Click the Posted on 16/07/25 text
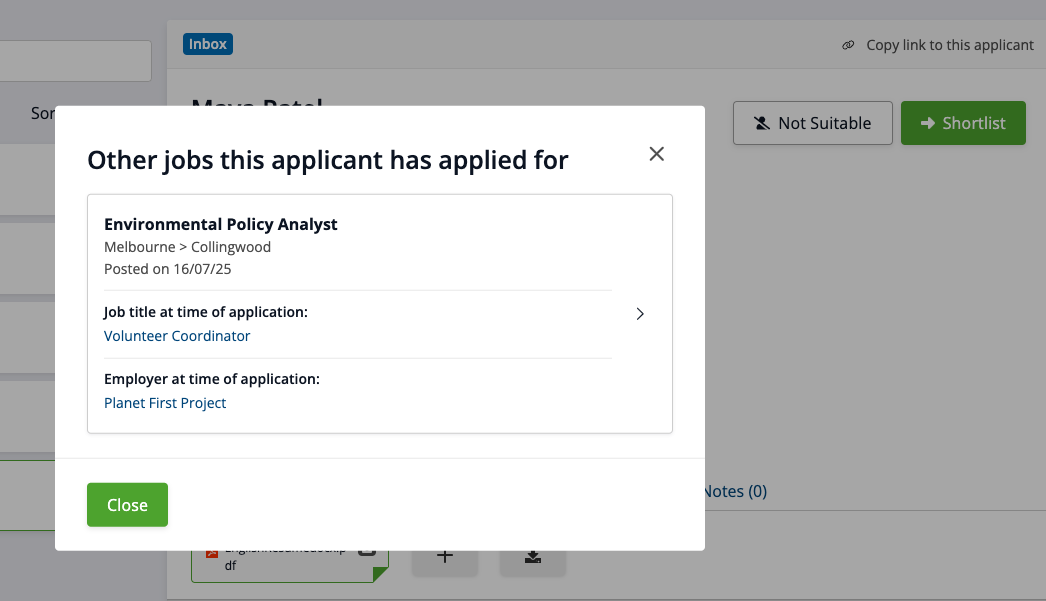 click(x=168, y=269)
